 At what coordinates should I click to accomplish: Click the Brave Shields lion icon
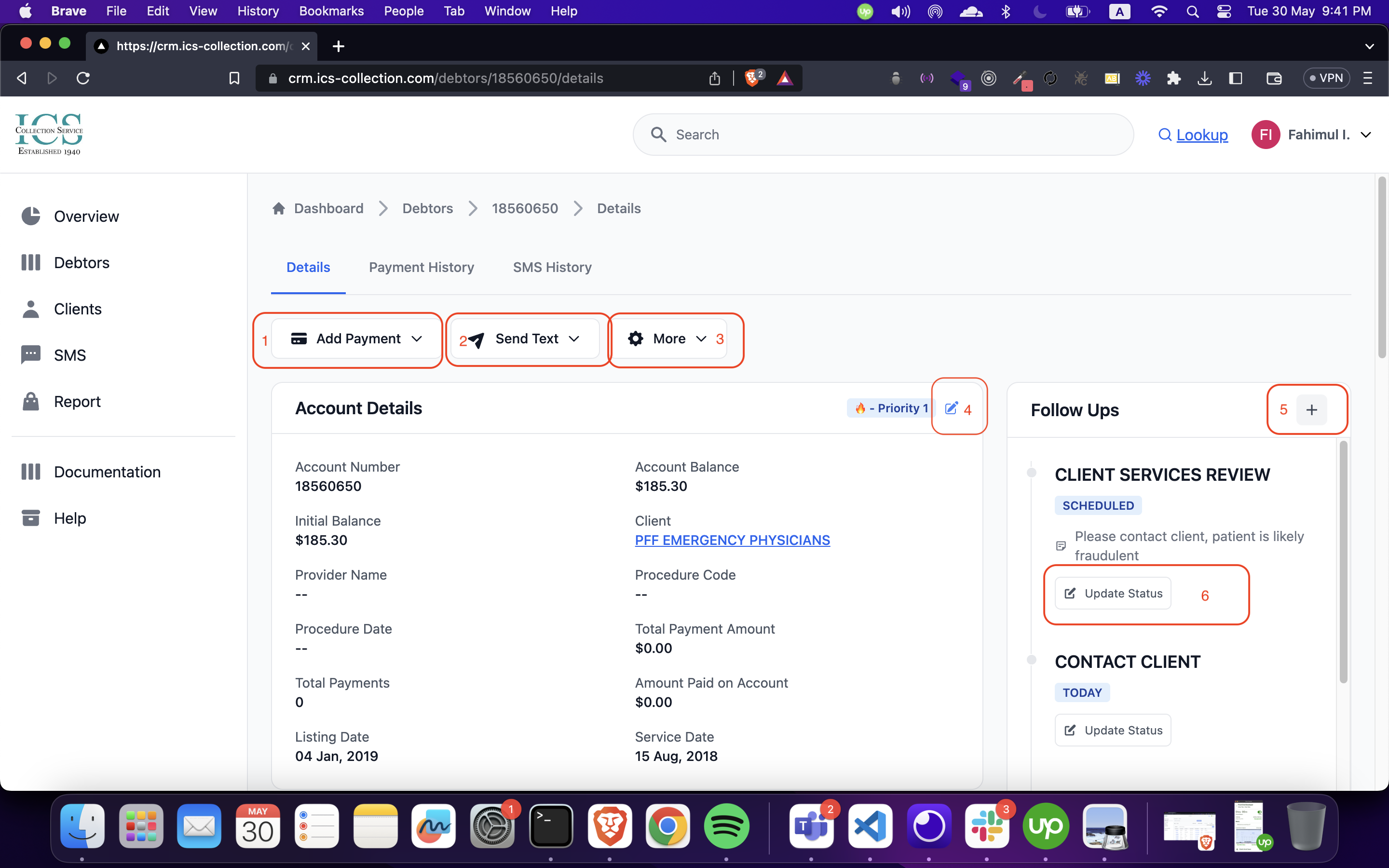pos(751,78)
